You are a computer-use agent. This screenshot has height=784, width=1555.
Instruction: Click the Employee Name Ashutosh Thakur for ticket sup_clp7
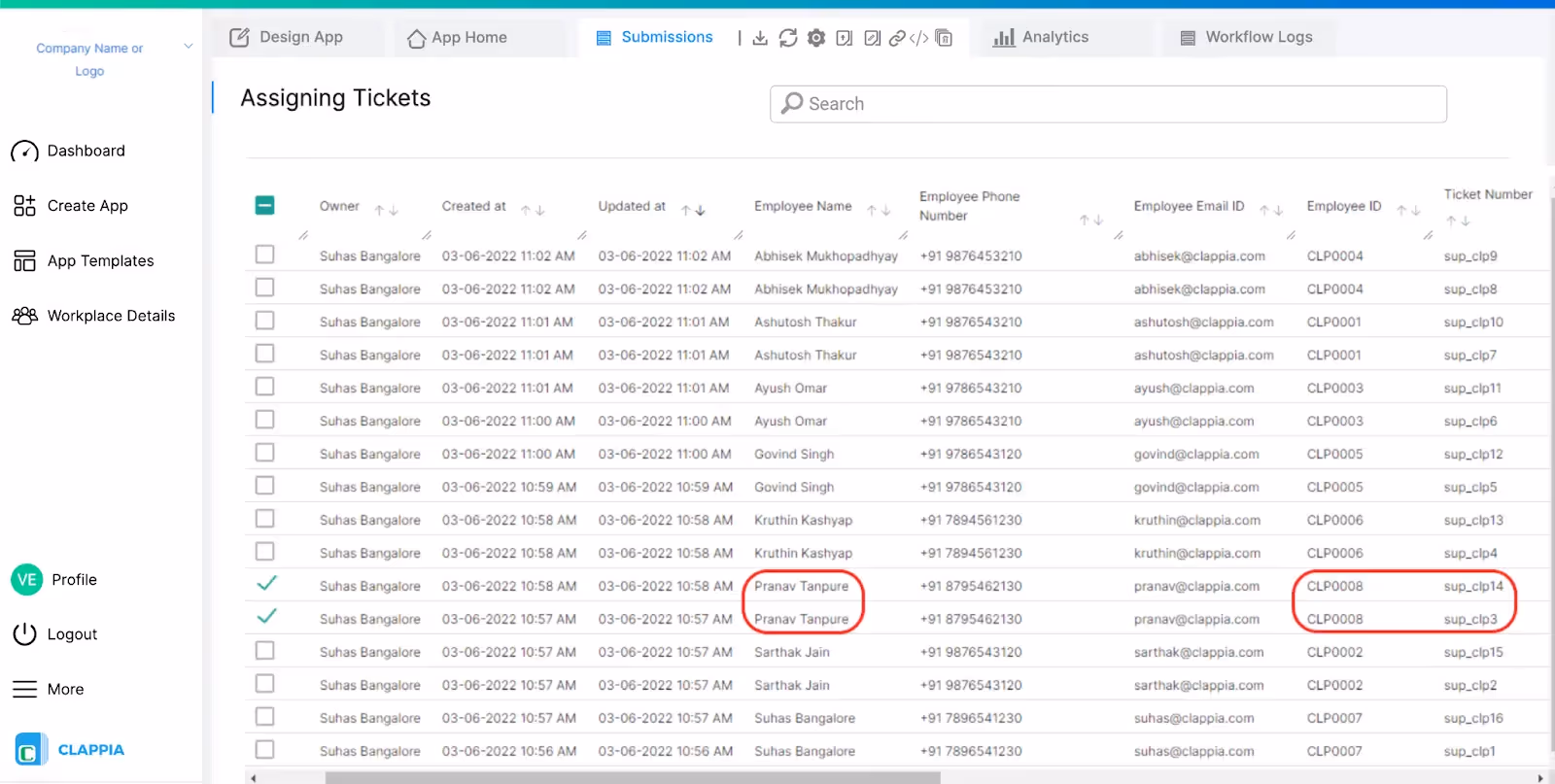click(806, 356)
